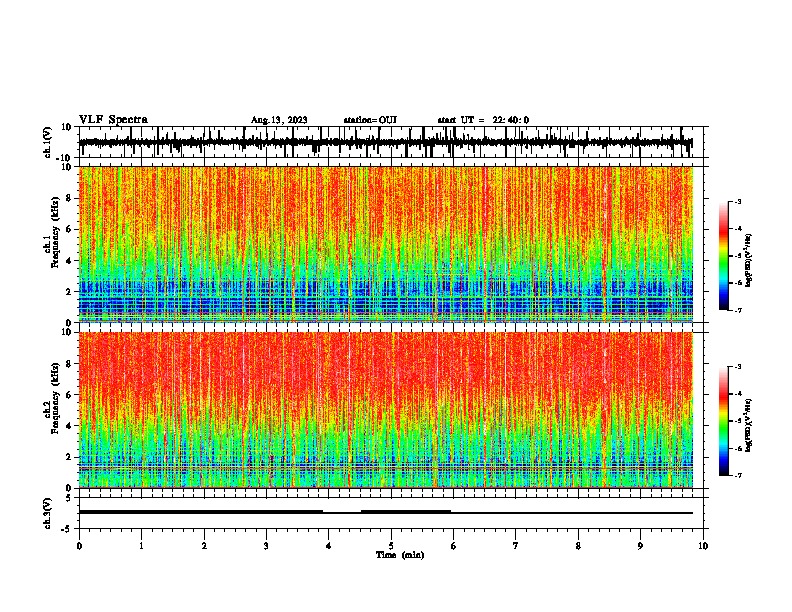The height and width of the screenshot is (612, 792).
Task: Click the "-7" label on ch.2 colorbar
Action: (738, 476)
